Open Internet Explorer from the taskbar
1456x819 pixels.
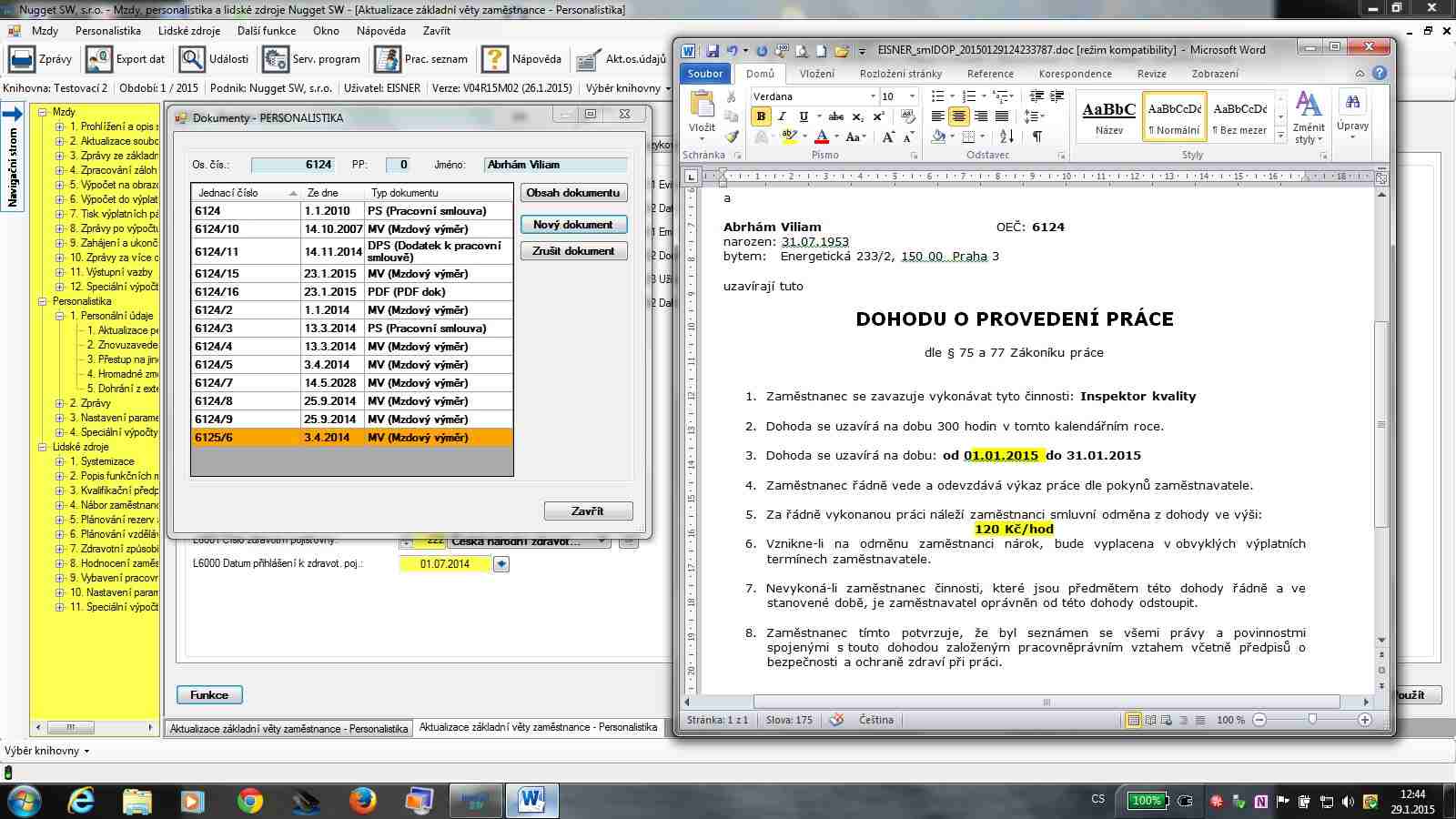click(x=81, y=800)
